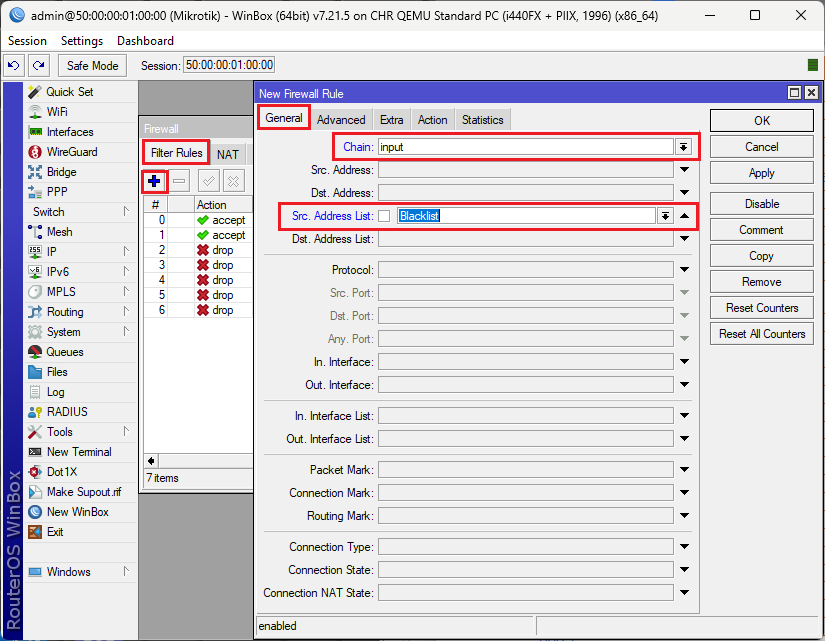Expand the Packet Mark field
825x641 pixels.
(x=685, y=469)
